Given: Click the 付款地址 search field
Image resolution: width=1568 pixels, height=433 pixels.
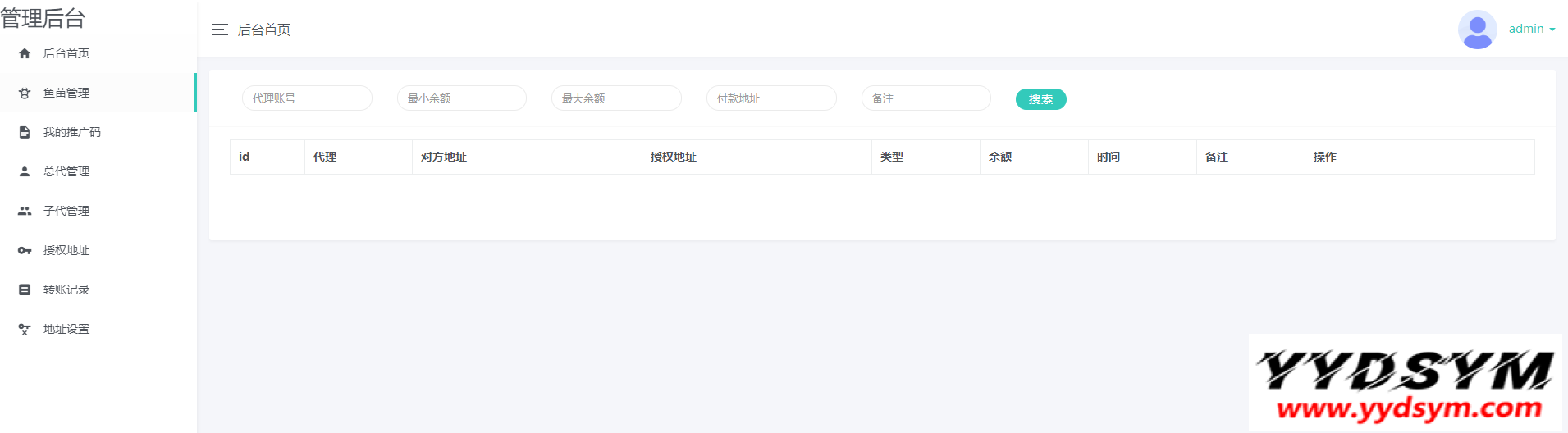Looking at the screenshot, I should (771, 98).
